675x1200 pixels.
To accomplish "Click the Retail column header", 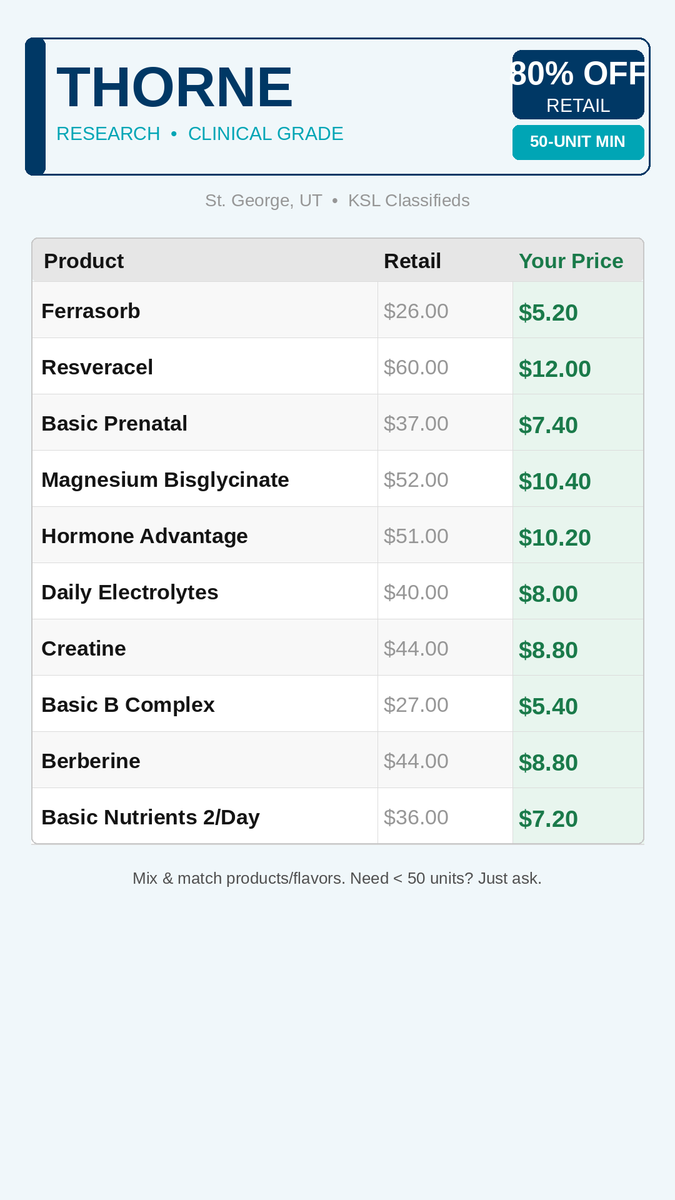I will pyautogui.click(x=412, y=261).
